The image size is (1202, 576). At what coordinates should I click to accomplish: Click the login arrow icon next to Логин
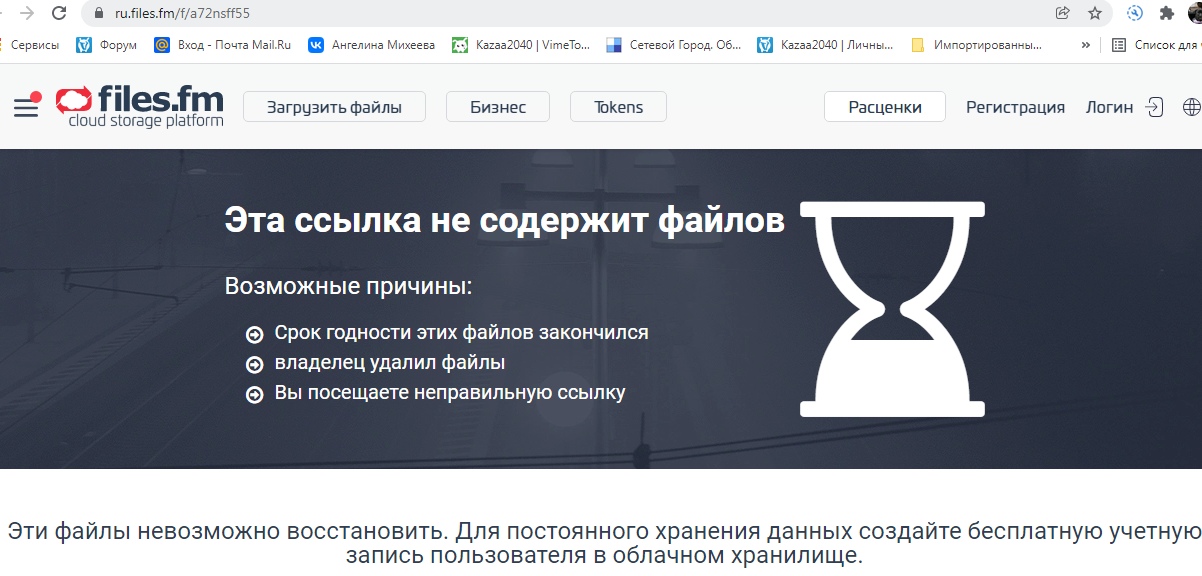pyautogui.click(x=1155, y=107)
